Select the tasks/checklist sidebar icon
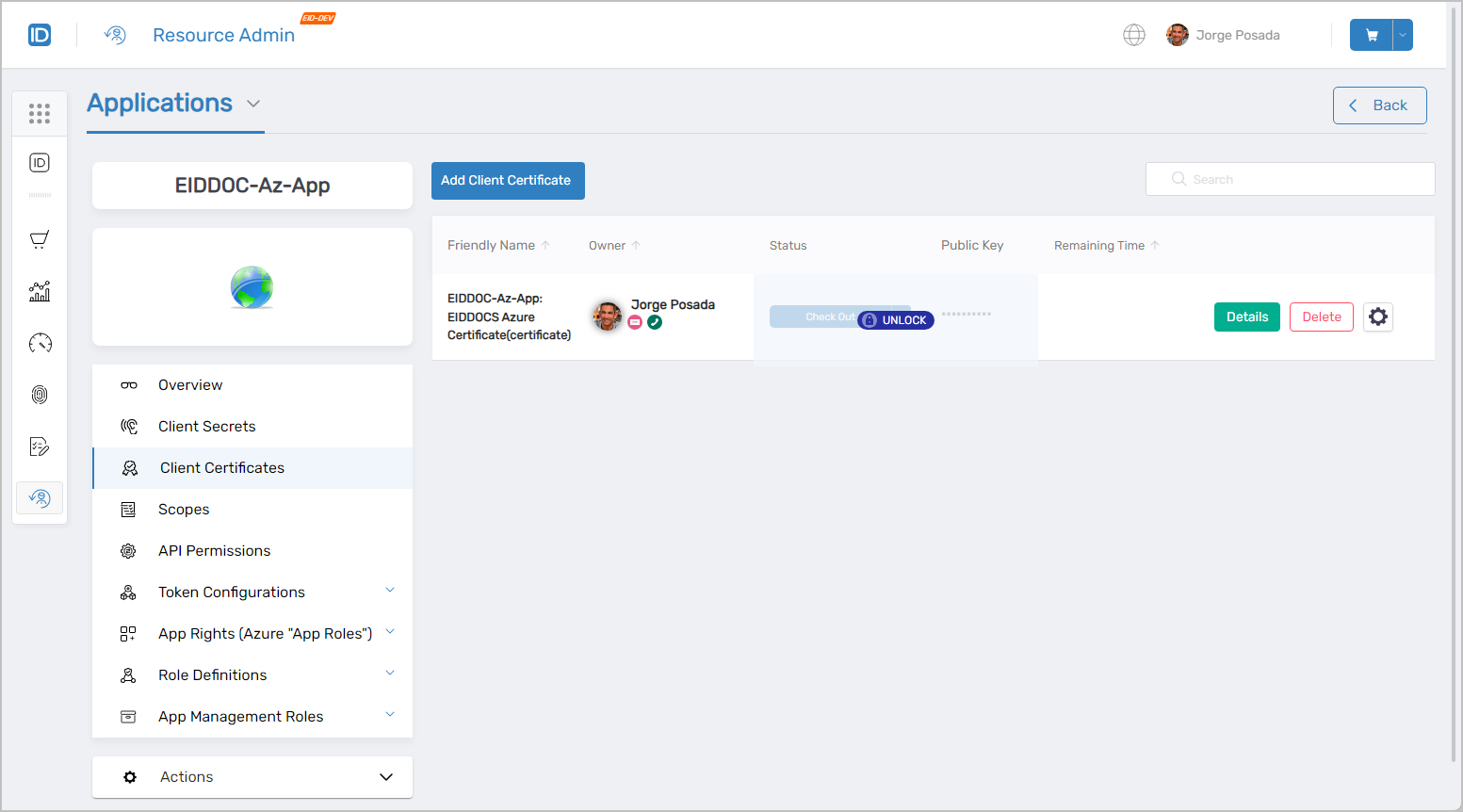 39,446
